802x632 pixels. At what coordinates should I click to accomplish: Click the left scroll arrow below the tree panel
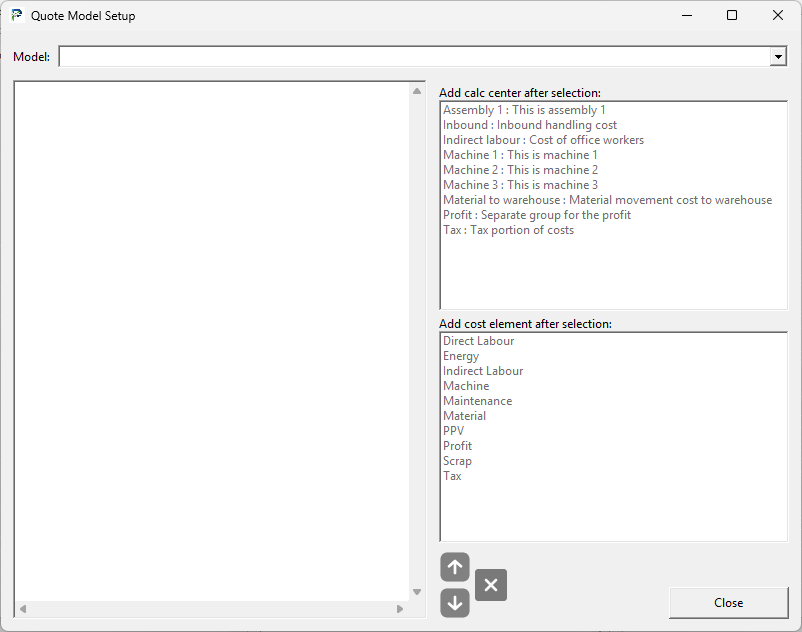(x=23, y=609)
